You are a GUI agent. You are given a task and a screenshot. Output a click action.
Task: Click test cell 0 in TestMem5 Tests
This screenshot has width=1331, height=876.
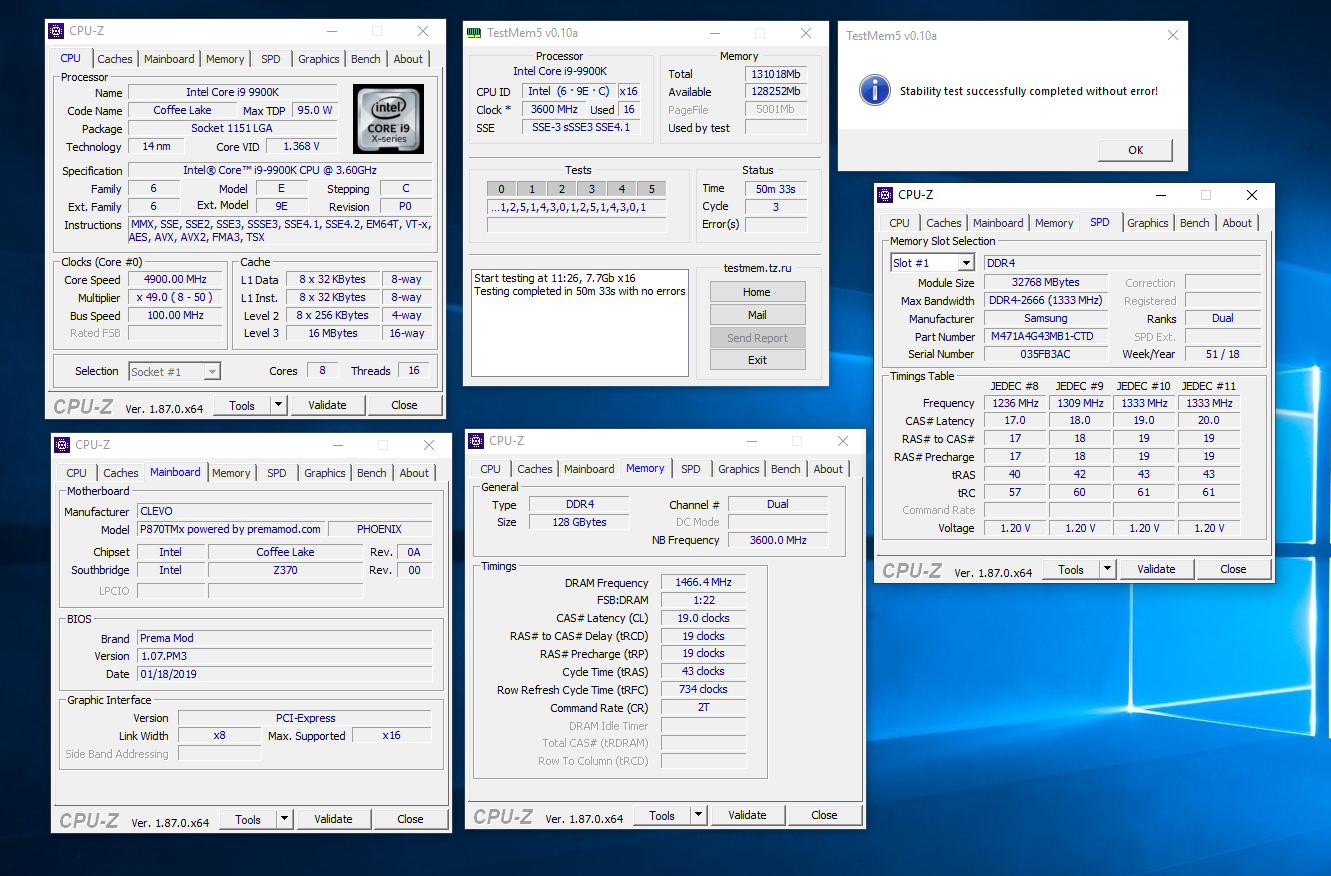pyautogui.click(x=502, y=189)
